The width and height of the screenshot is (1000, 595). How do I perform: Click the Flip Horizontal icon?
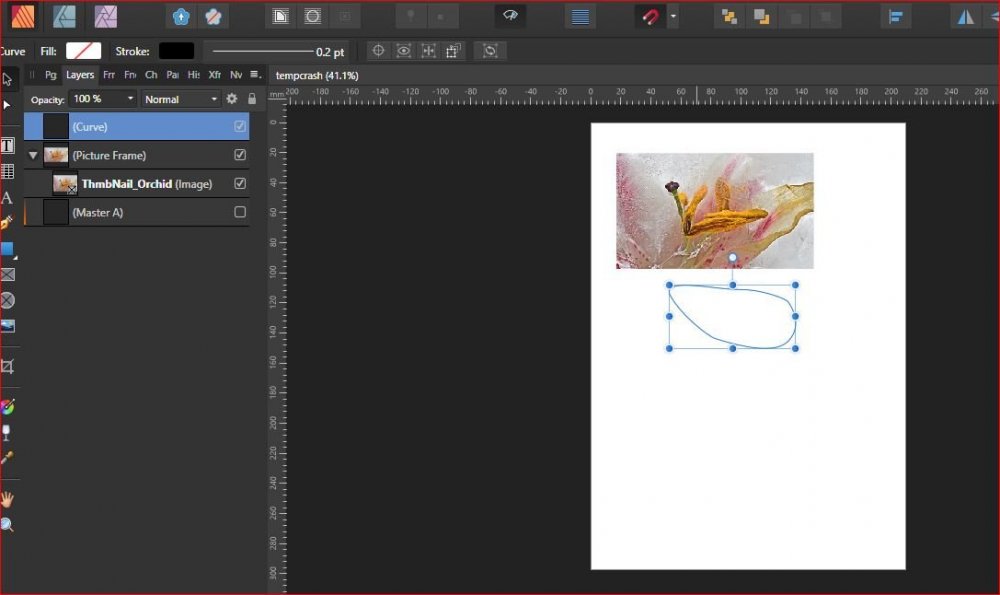[965, 17]
